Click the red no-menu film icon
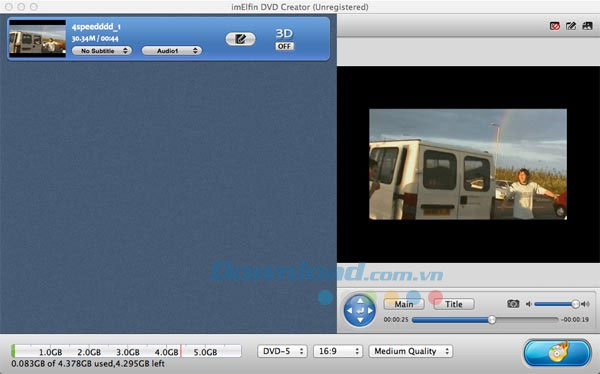 point(554,26)
